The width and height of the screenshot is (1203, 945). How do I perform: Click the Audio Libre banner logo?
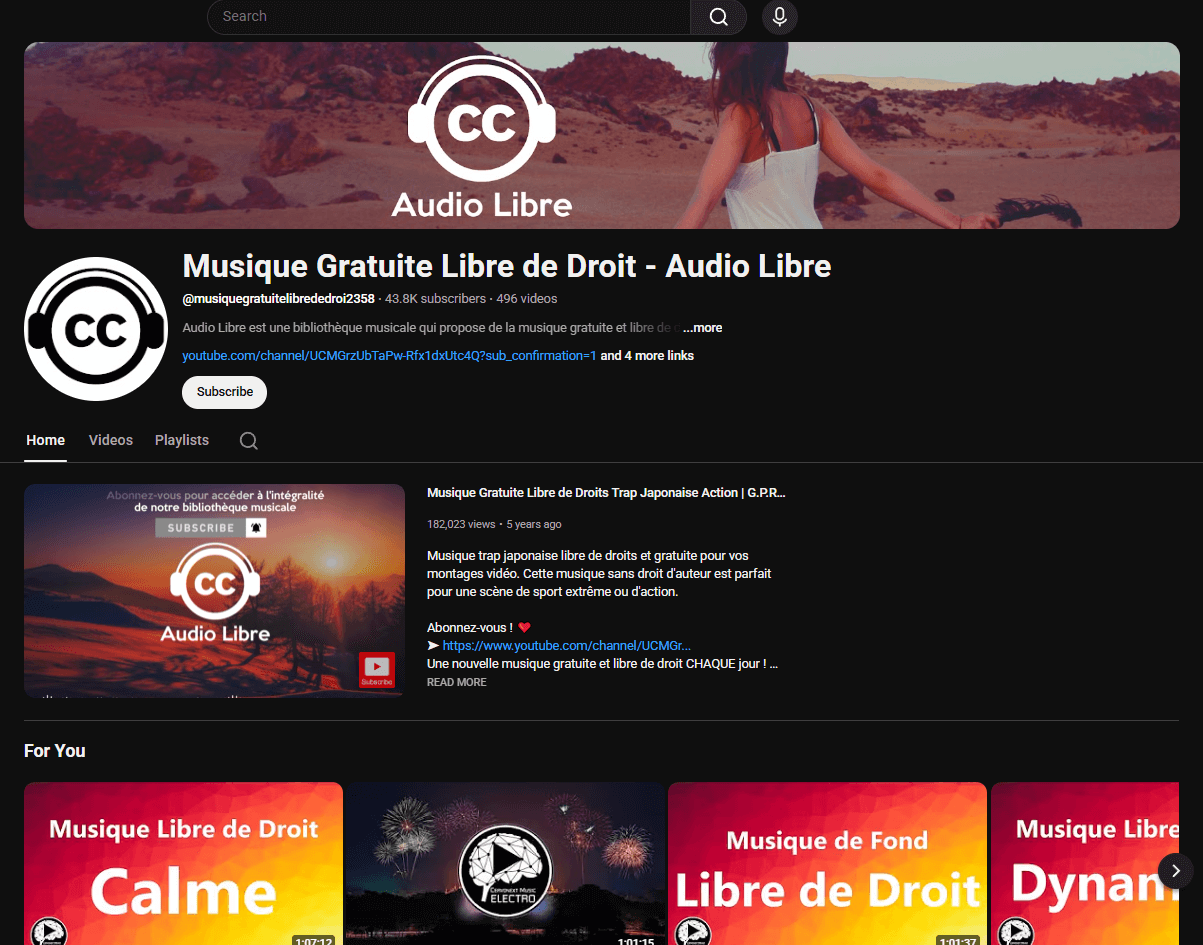click(x=482, y=136)
